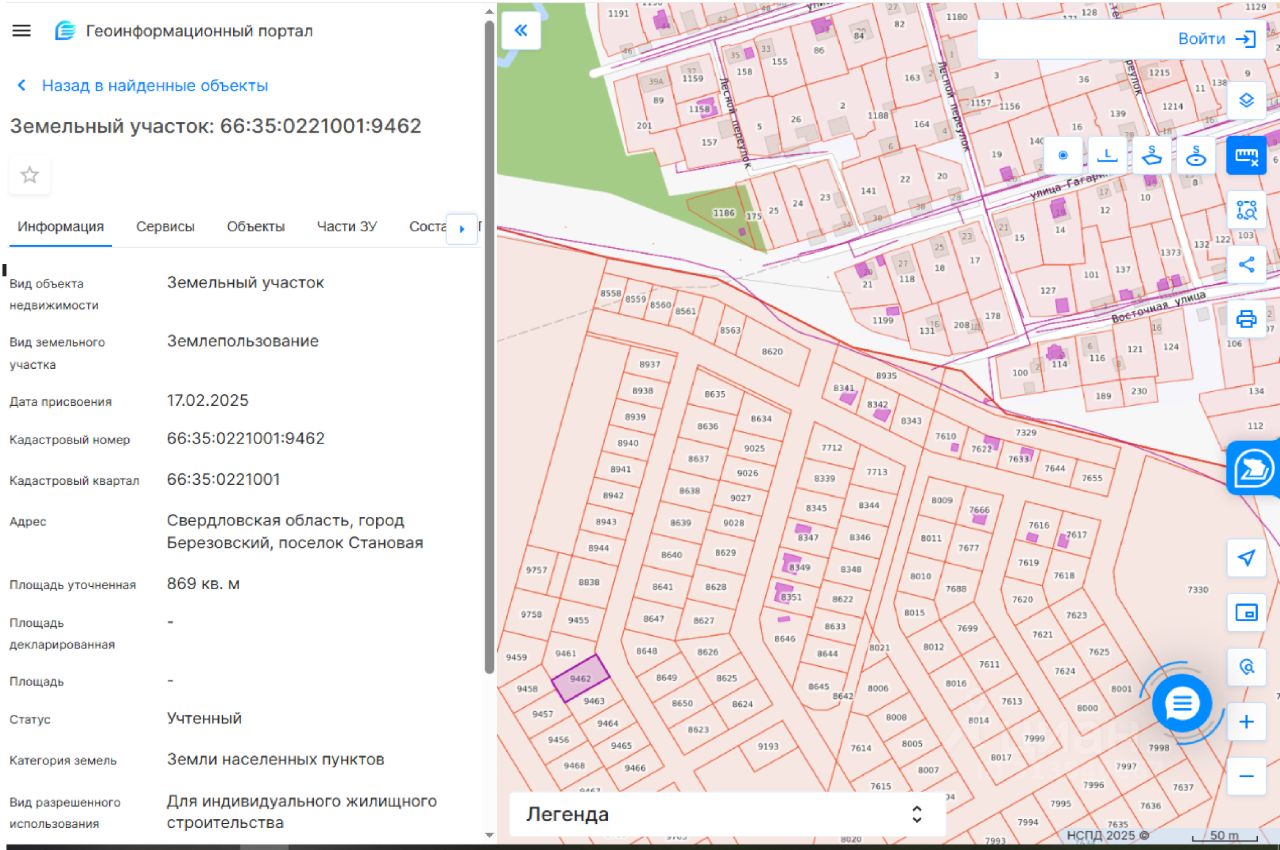Click parcel 7330 on the map

click(1198, 590)
